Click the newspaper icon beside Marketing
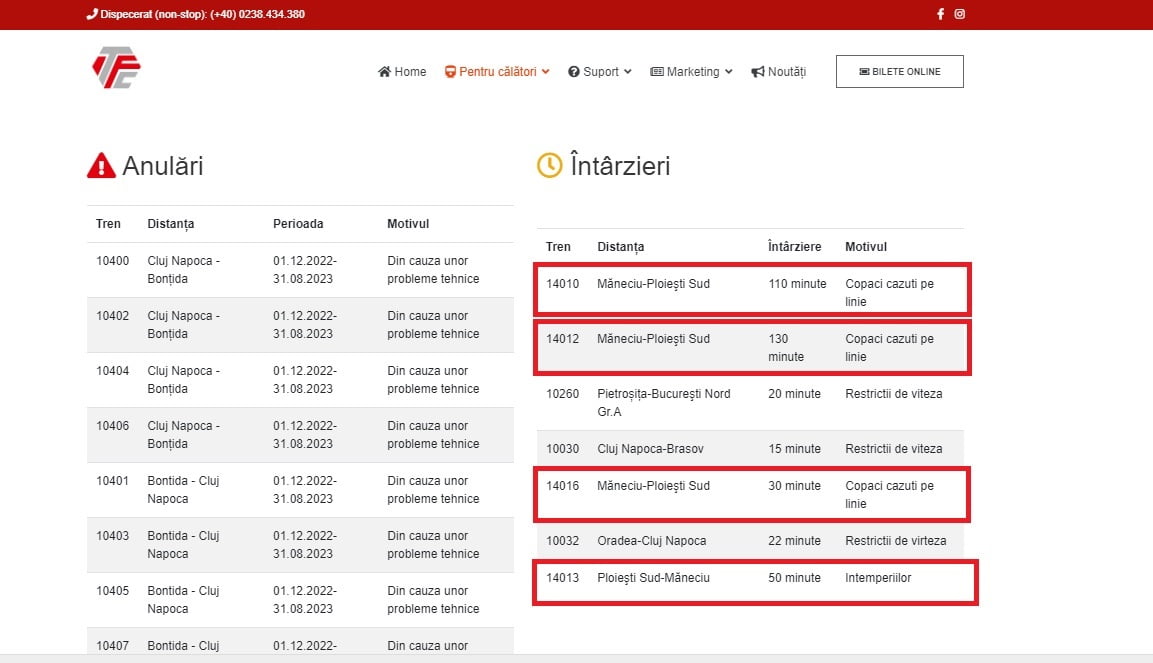 coord(657,71)
